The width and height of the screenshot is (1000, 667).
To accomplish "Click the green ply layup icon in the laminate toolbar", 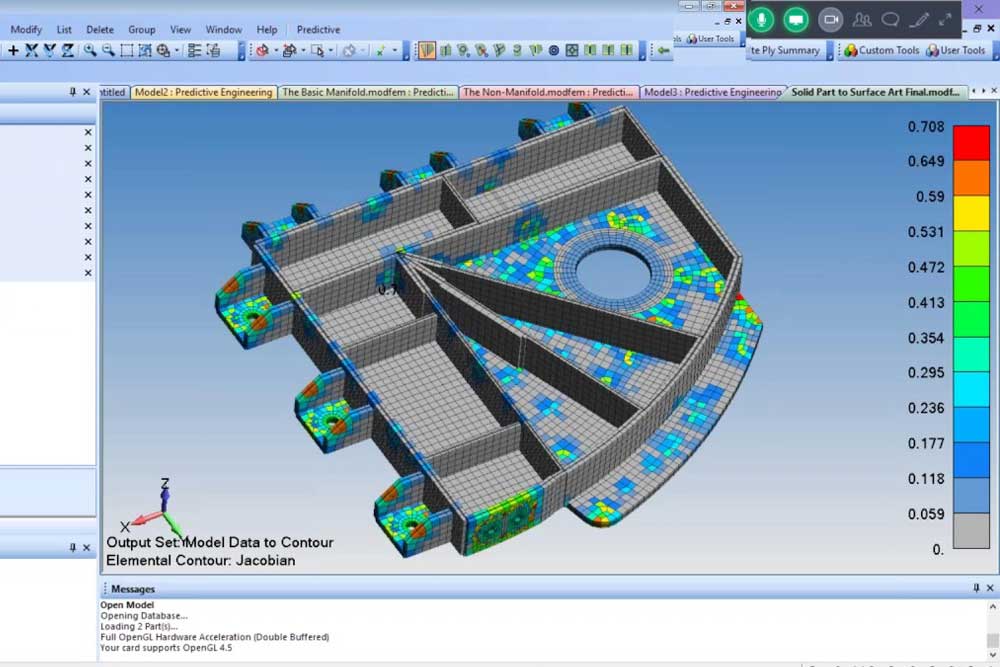I will [427, 50].
